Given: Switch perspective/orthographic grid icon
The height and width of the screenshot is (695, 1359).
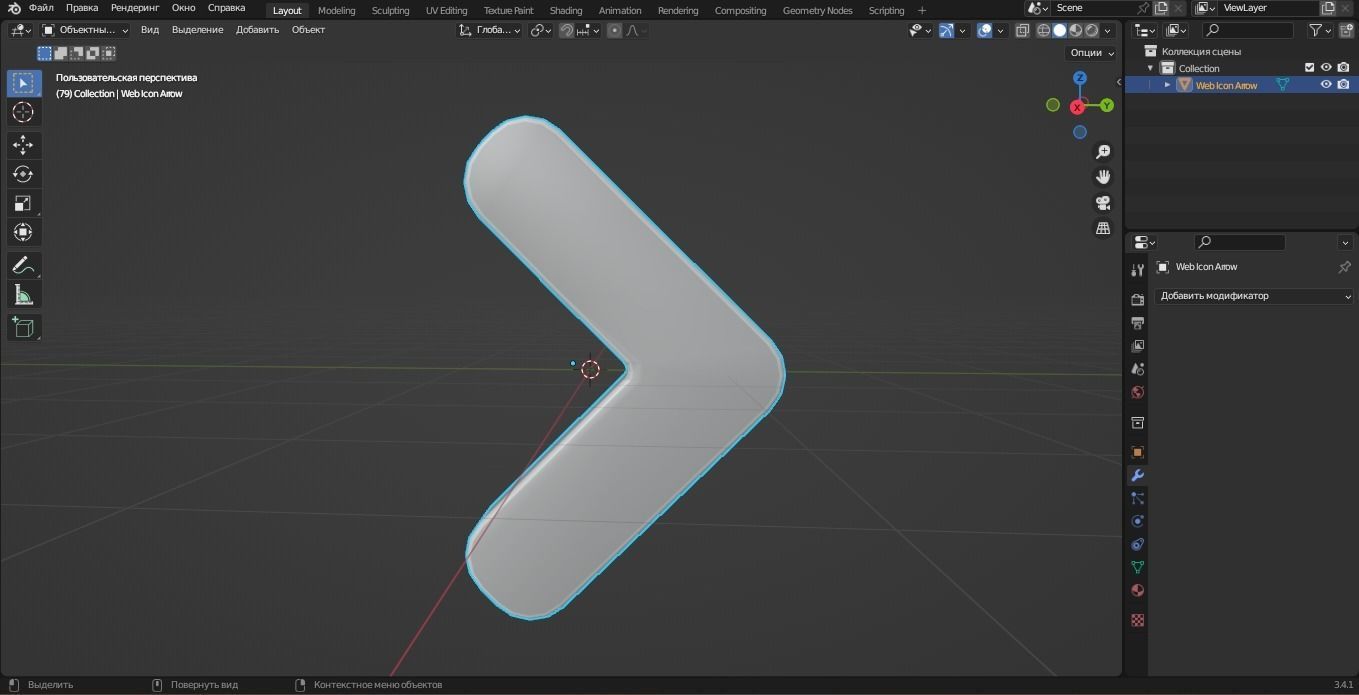Looking at the screenshot, I should click(1103, 229).
